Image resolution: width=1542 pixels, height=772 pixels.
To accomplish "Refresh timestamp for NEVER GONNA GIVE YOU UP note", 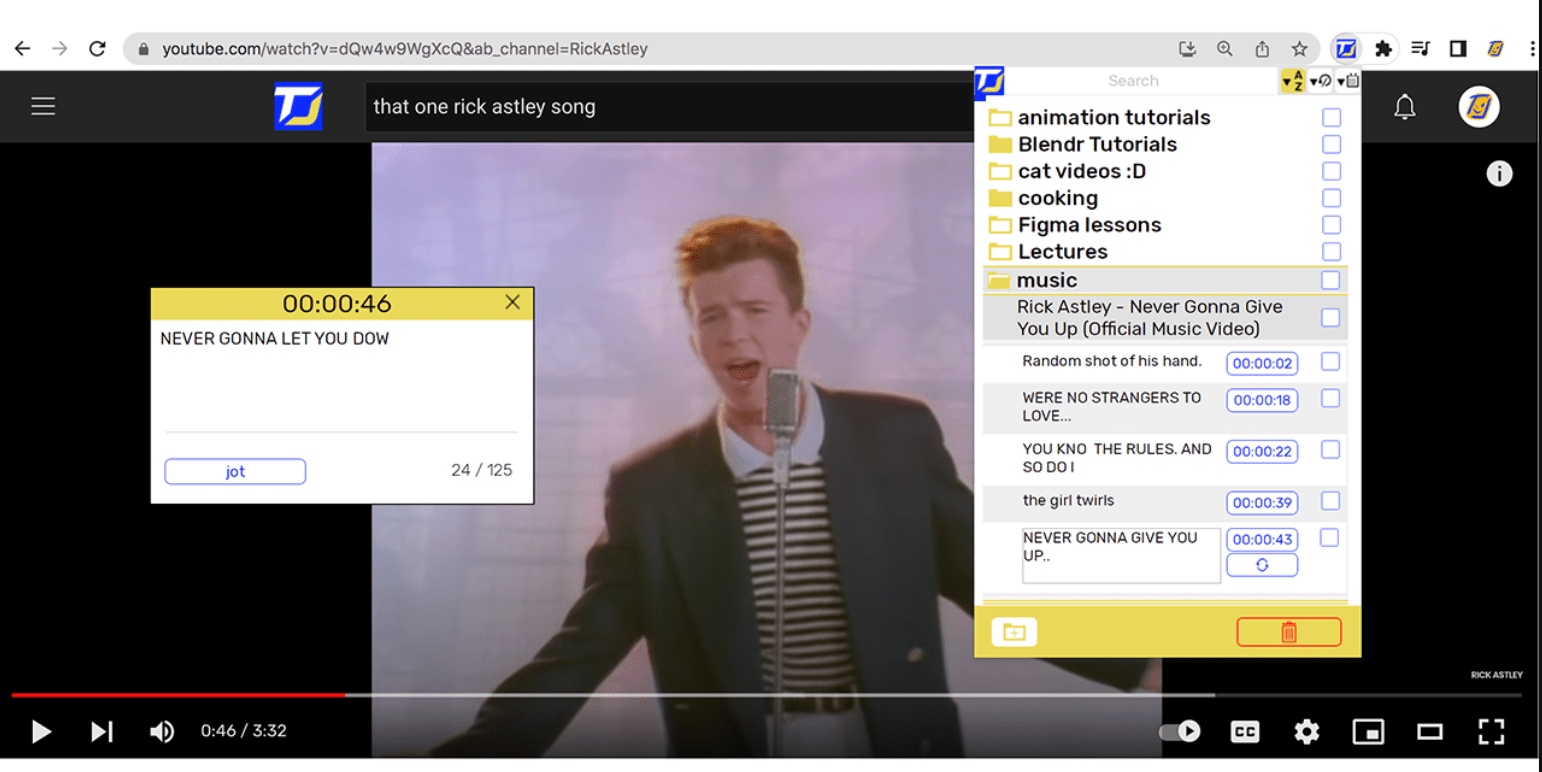I will 1262,565.
